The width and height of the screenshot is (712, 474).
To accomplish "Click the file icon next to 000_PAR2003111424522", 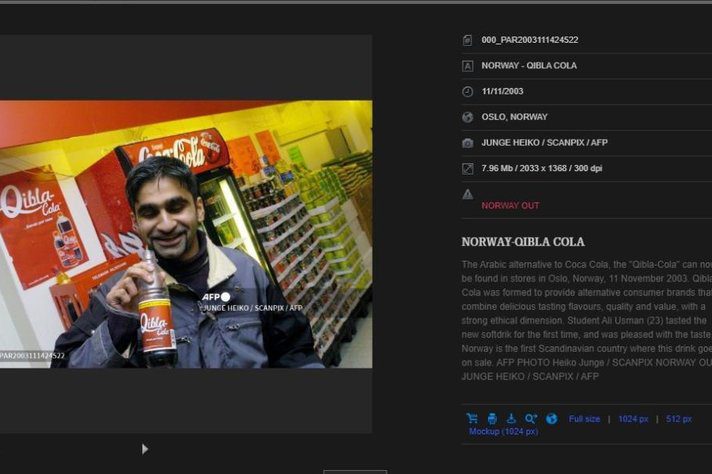I will pos(467,40).
